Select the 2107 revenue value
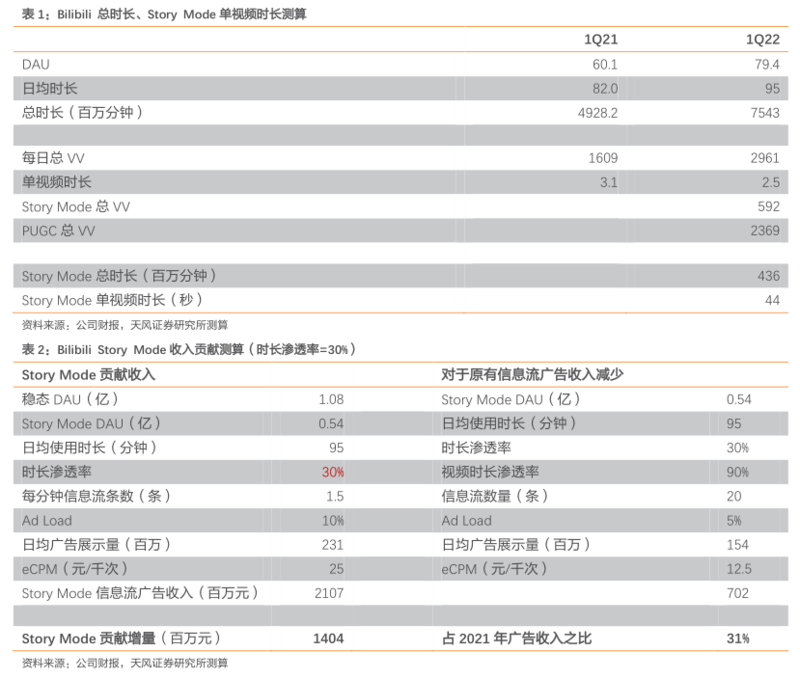This screenshot has height=679, width=800. [x=329, y=593]
